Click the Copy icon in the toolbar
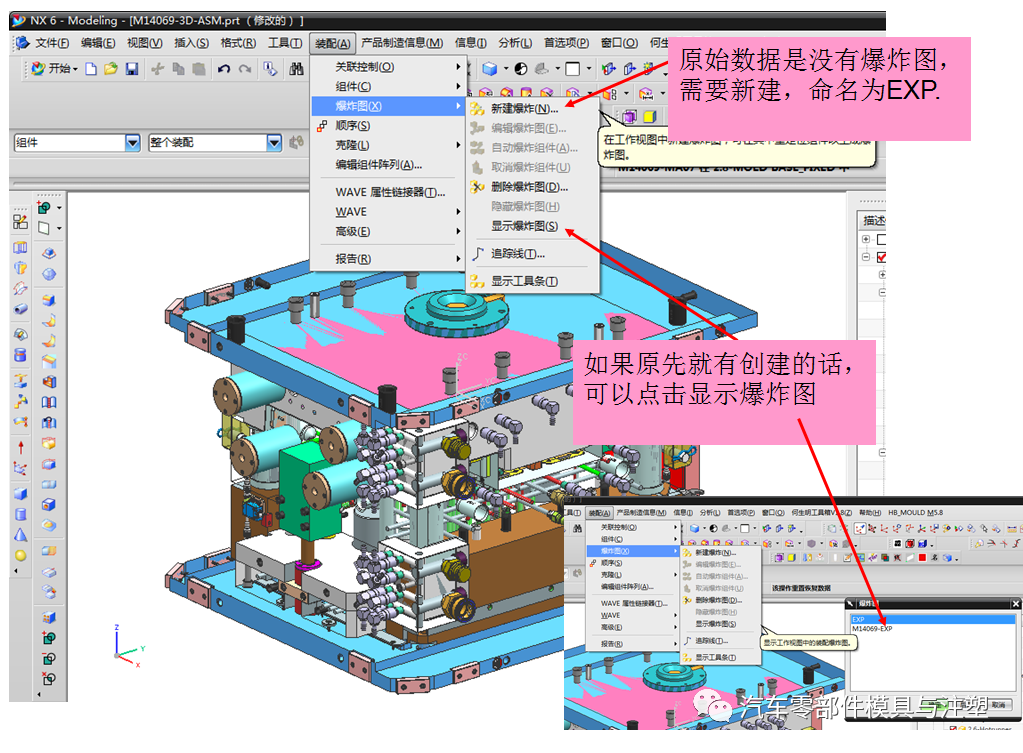Screen dimensions: 1023x753 pyautogui.click(x=178, y=69)
